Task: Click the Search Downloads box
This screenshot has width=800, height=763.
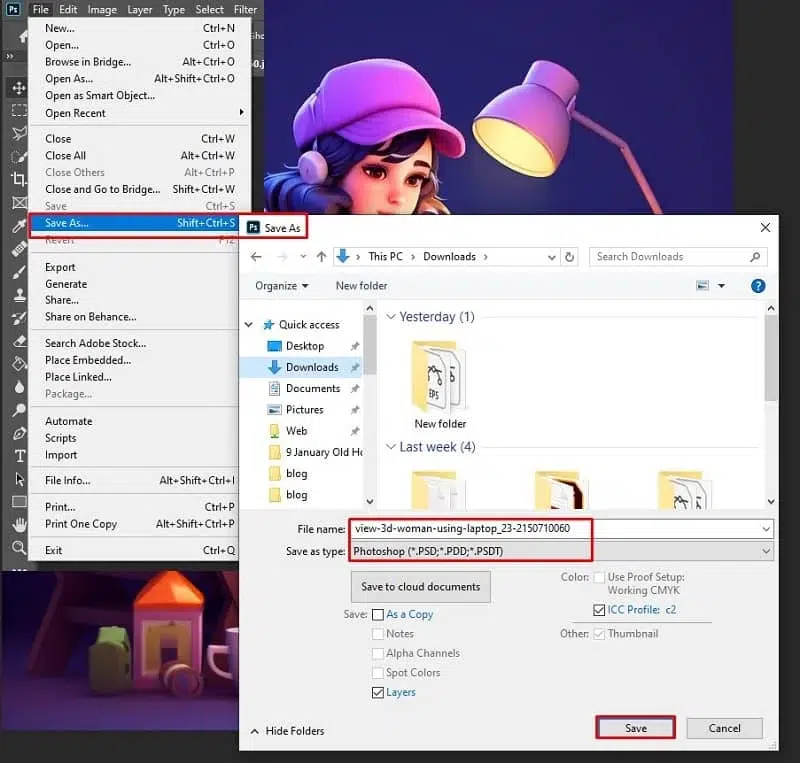Action: 678,257
